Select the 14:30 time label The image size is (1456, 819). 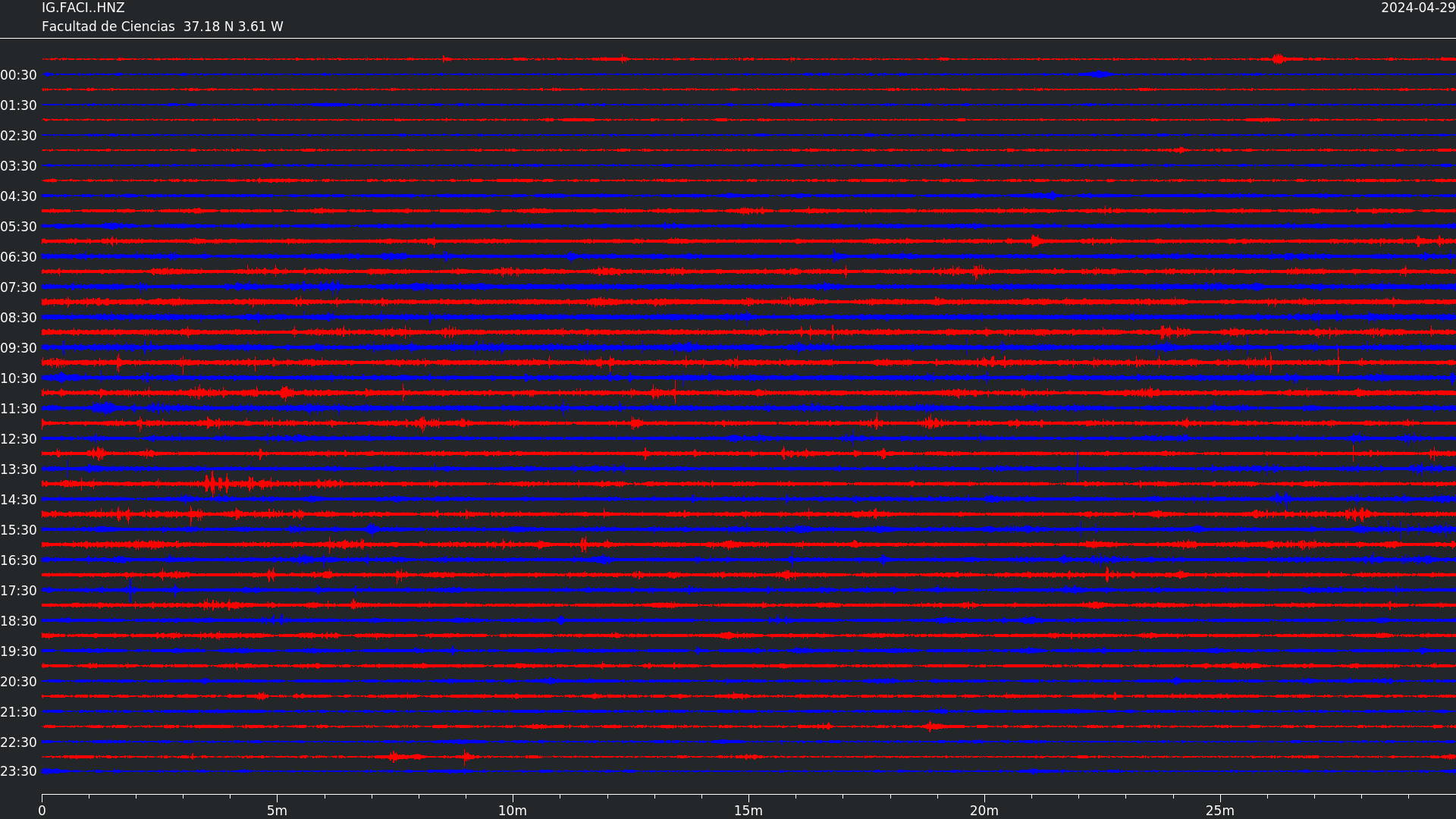point(19,500)
